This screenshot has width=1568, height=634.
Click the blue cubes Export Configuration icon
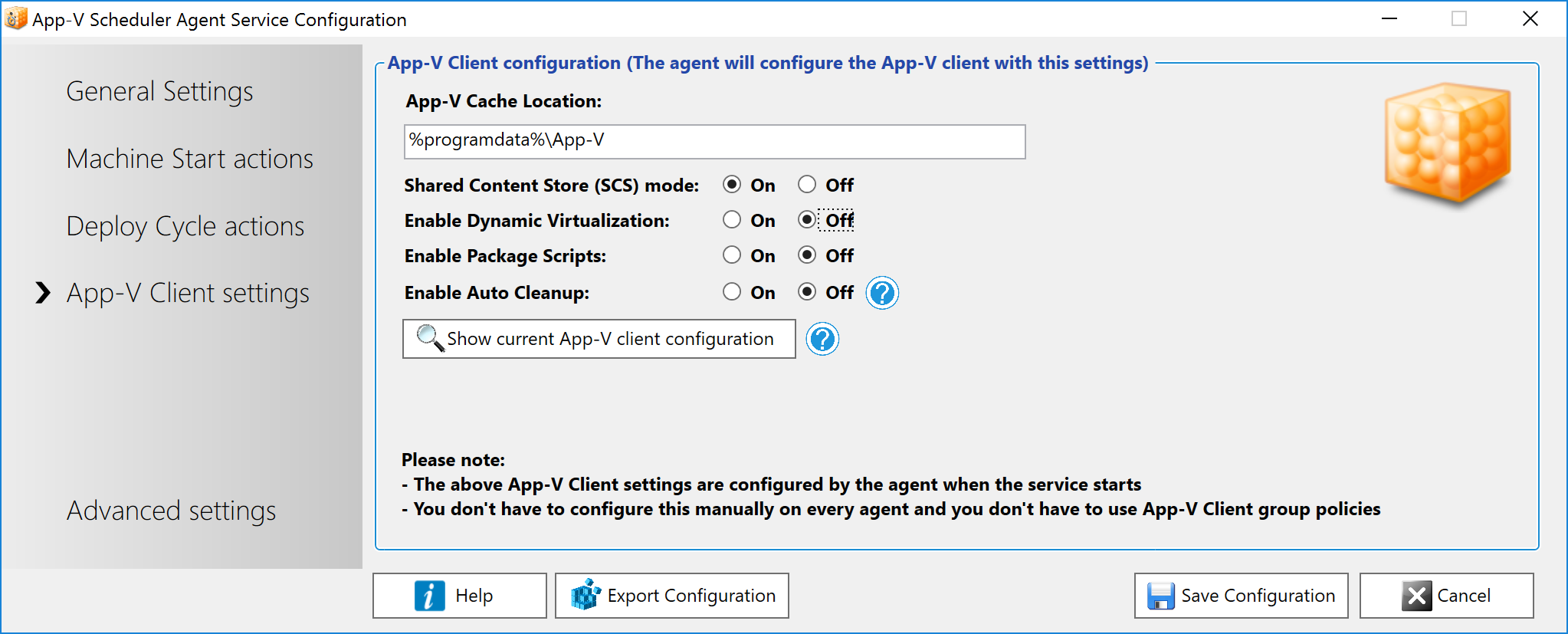[x=586, y=595]
